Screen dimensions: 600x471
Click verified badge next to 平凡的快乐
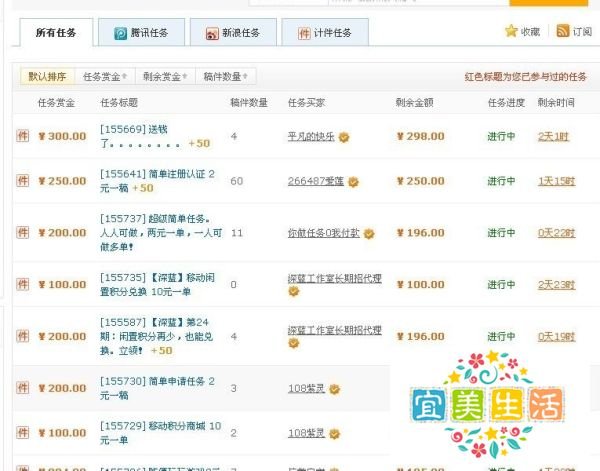[344, 137]
